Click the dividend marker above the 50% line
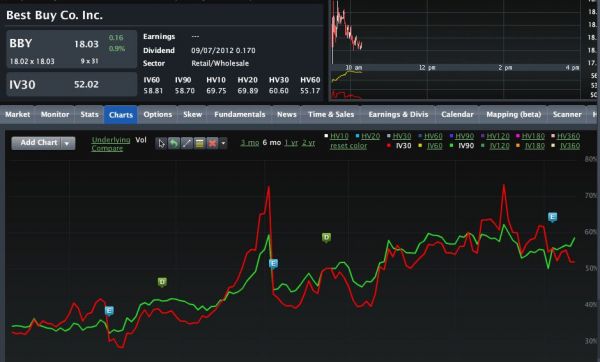Image resolution: width=600 pixels, height=362 pixels. pyautogui.click(x=326, y=238)
